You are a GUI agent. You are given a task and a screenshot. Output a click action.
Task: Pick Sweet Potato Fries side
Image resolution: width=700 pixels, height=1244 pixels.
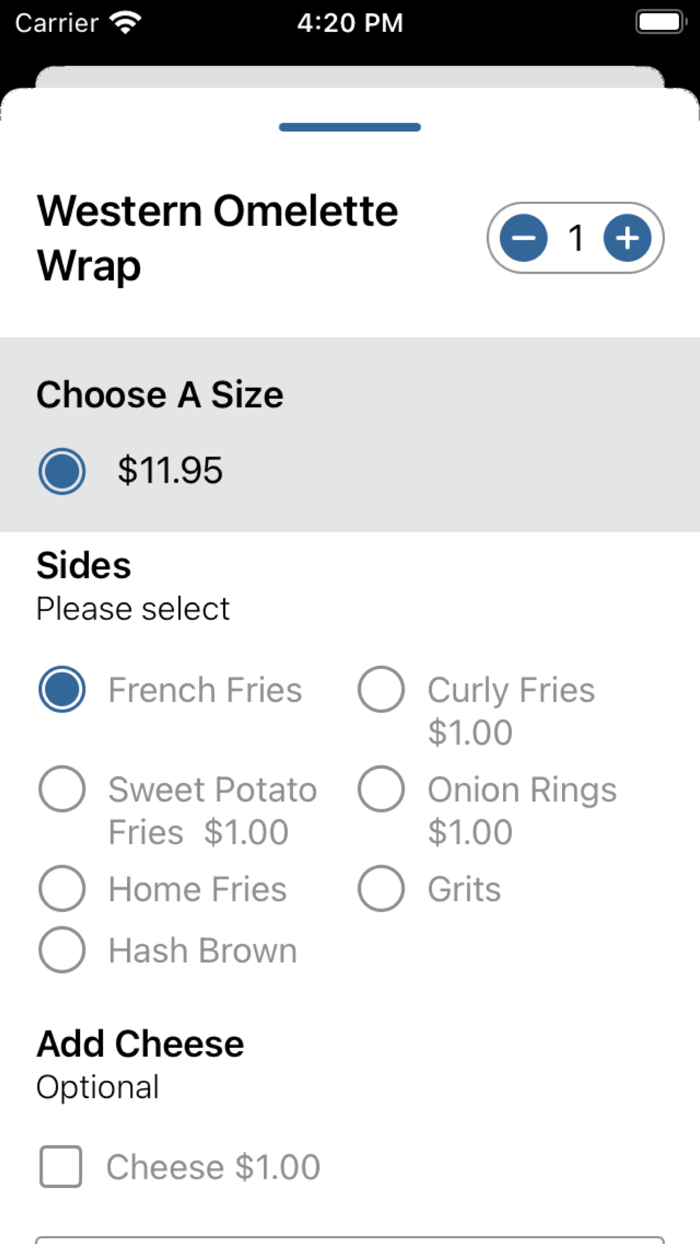tap(61, 789)
